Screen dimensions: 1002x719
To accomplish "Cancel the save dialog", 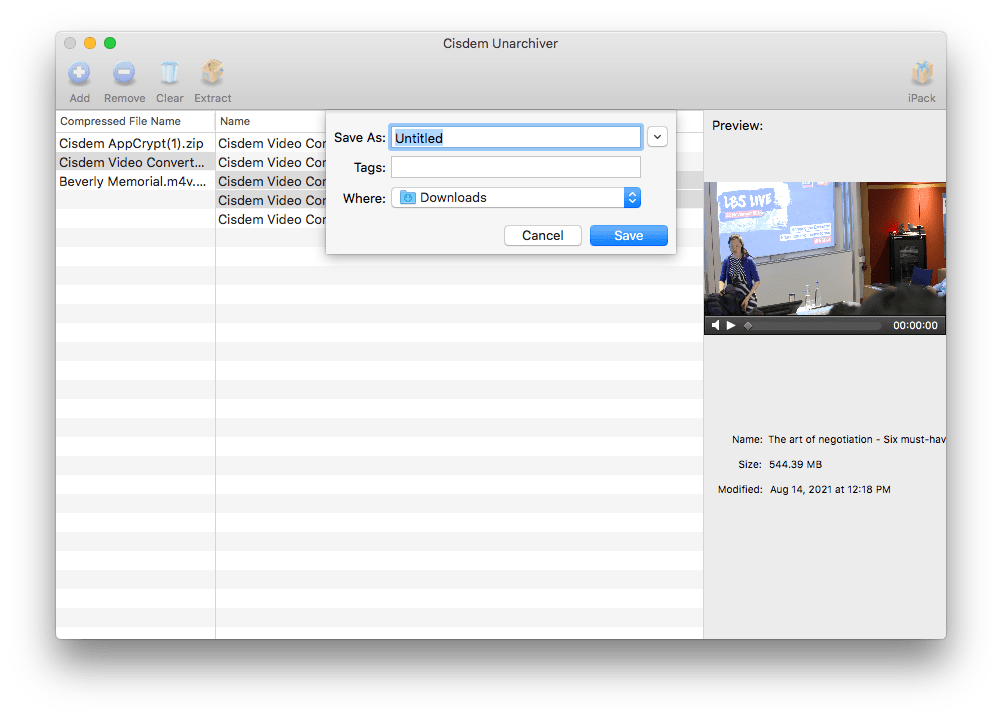I will [x=543, y=235].
